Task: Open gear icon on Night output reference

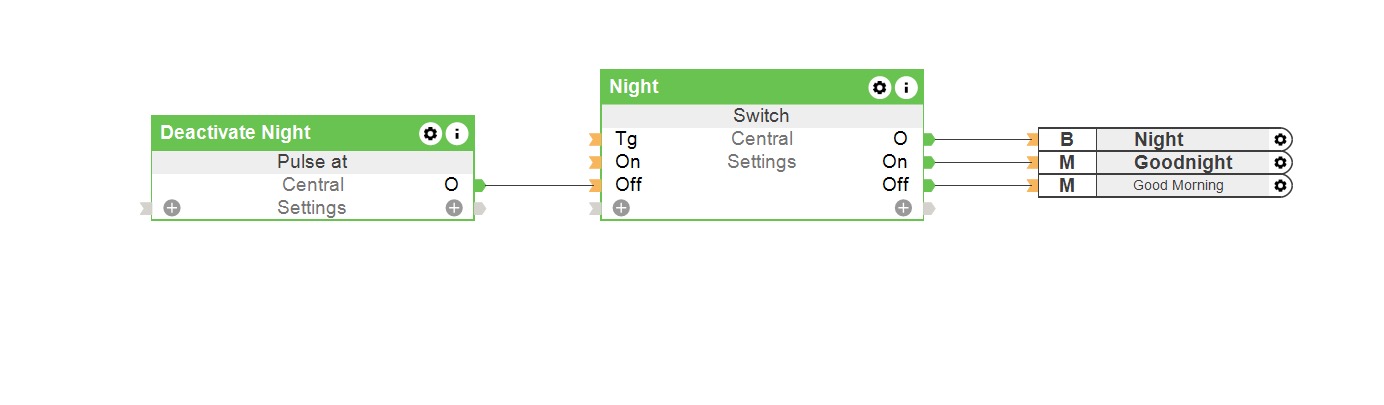Action: (x=1280, y=140)
